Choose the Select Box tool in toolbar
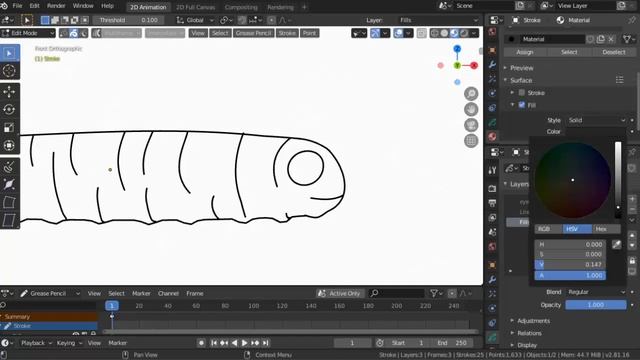Image resolution: width=640 pixels, height=360 pixels. 9,53
